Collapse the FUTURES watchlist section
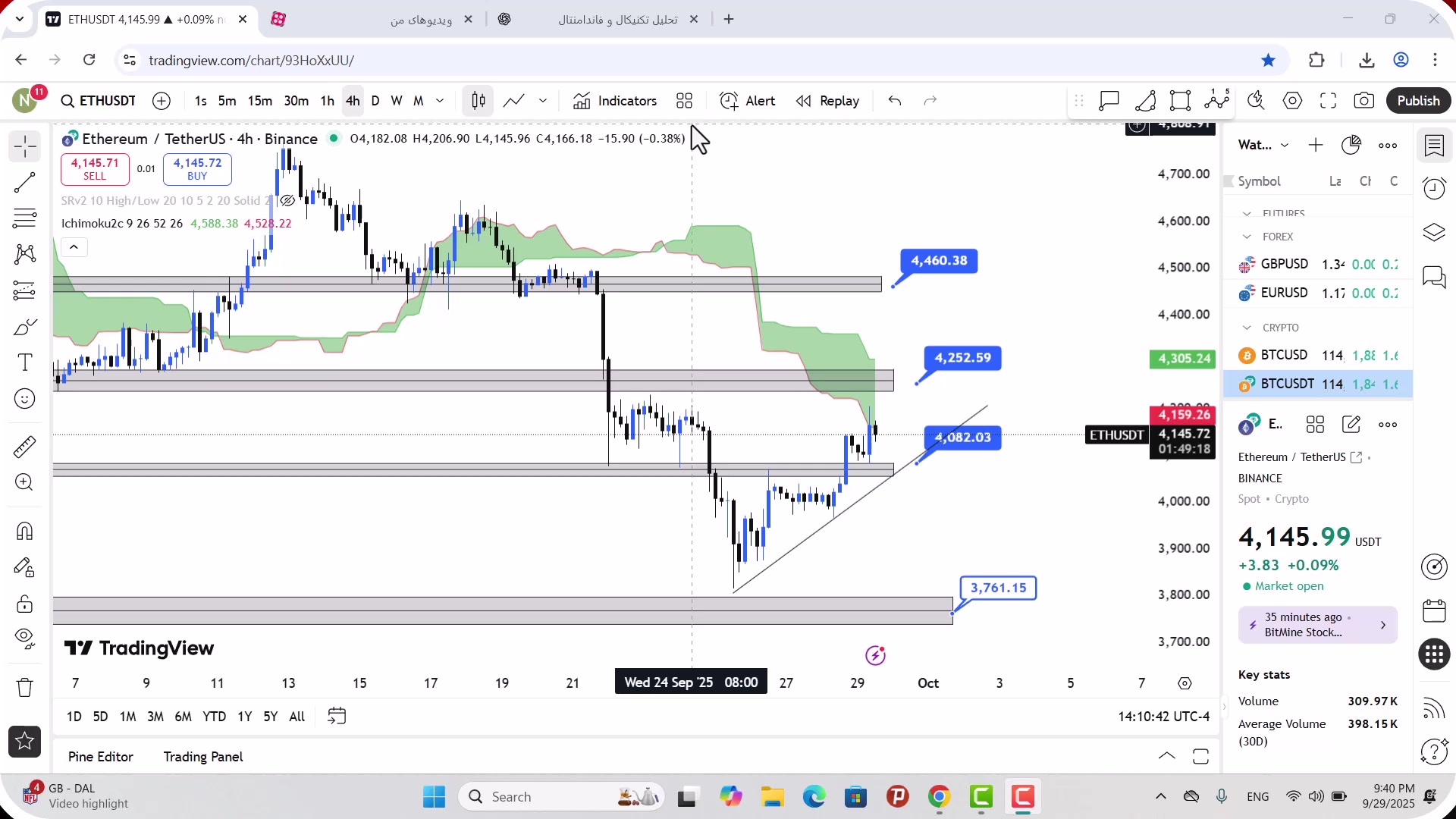1456x819 pixels. (x=1247, y=214)
